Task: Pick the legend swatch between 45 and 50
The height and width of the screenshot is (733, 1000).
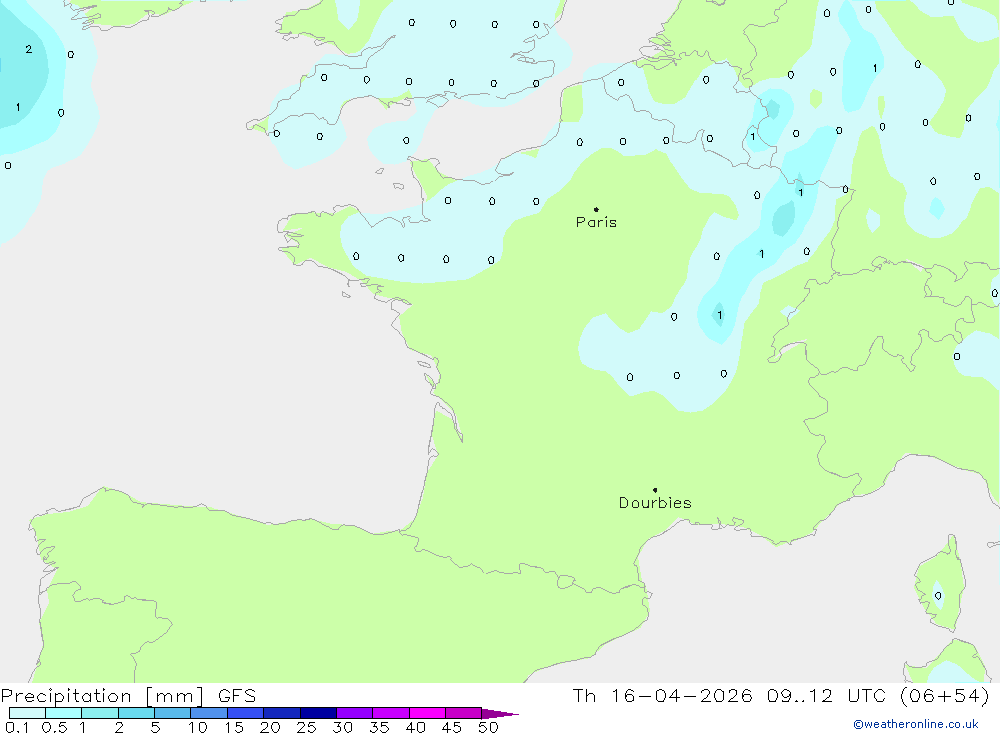Action: pos(464,713)
